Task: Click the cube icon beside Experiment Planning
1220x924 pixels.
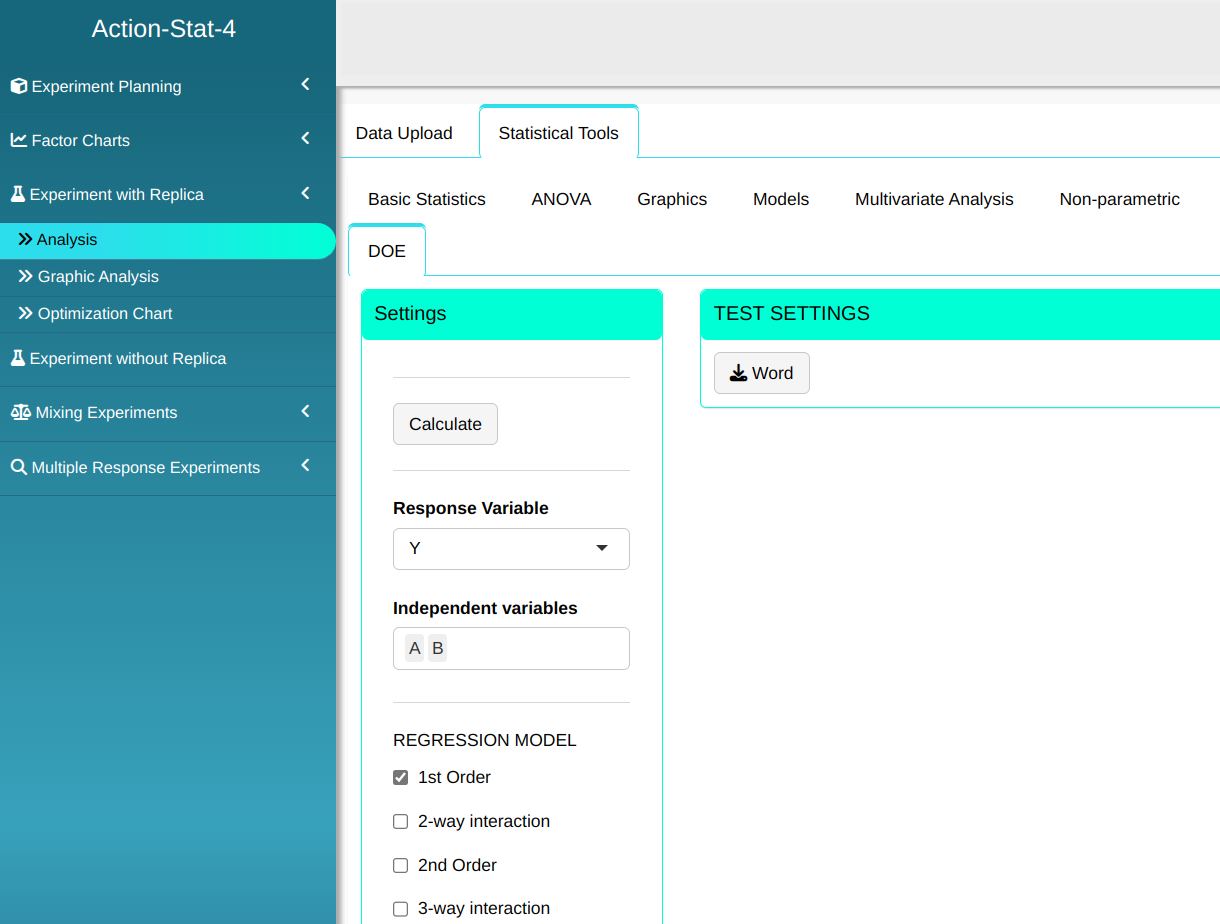Action: [18, 86]
